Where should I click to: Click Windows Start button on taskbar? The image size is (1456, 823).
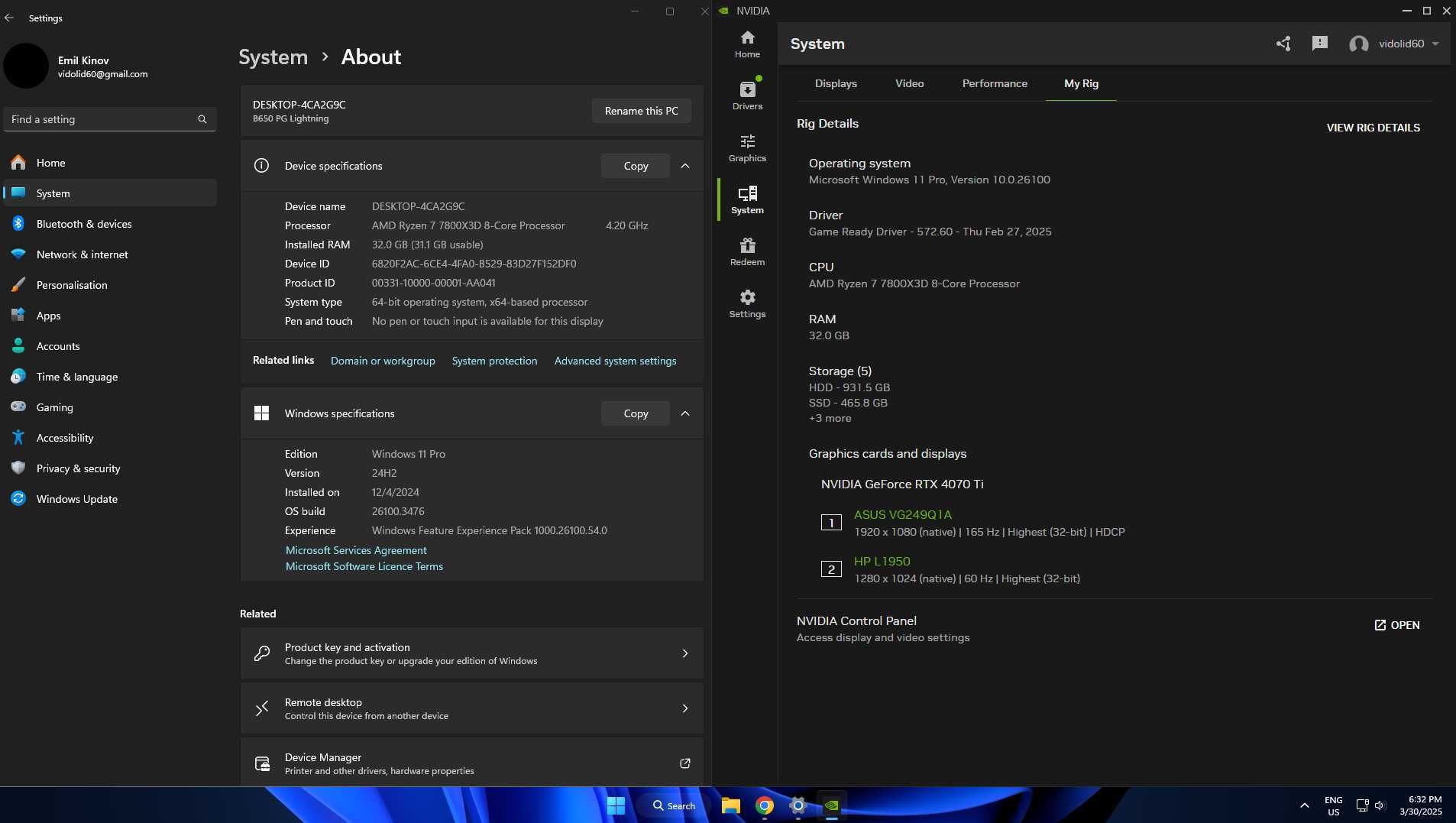click(x=616, y=805)
